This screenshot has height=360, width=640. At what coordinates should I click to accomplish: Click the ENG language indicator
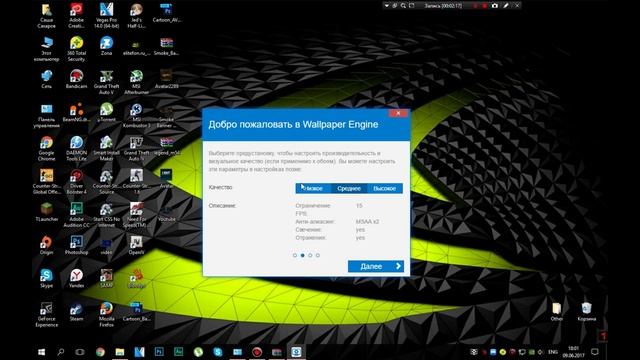pos(553,352)
